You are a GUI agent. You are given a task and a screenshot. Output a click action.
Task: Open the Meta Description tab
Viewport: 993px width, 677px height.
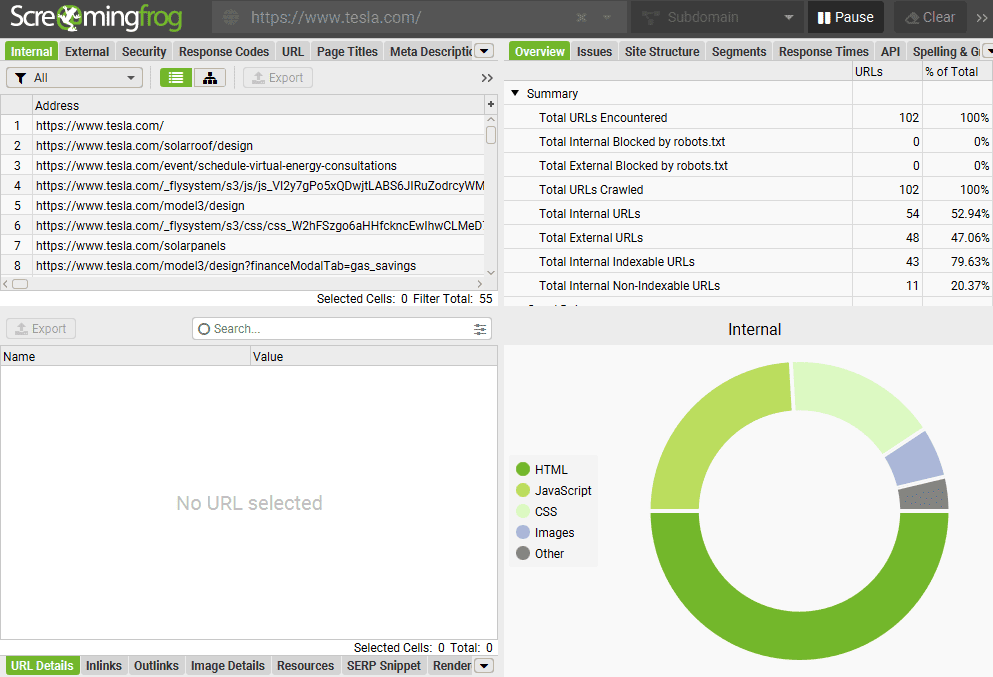431,51
